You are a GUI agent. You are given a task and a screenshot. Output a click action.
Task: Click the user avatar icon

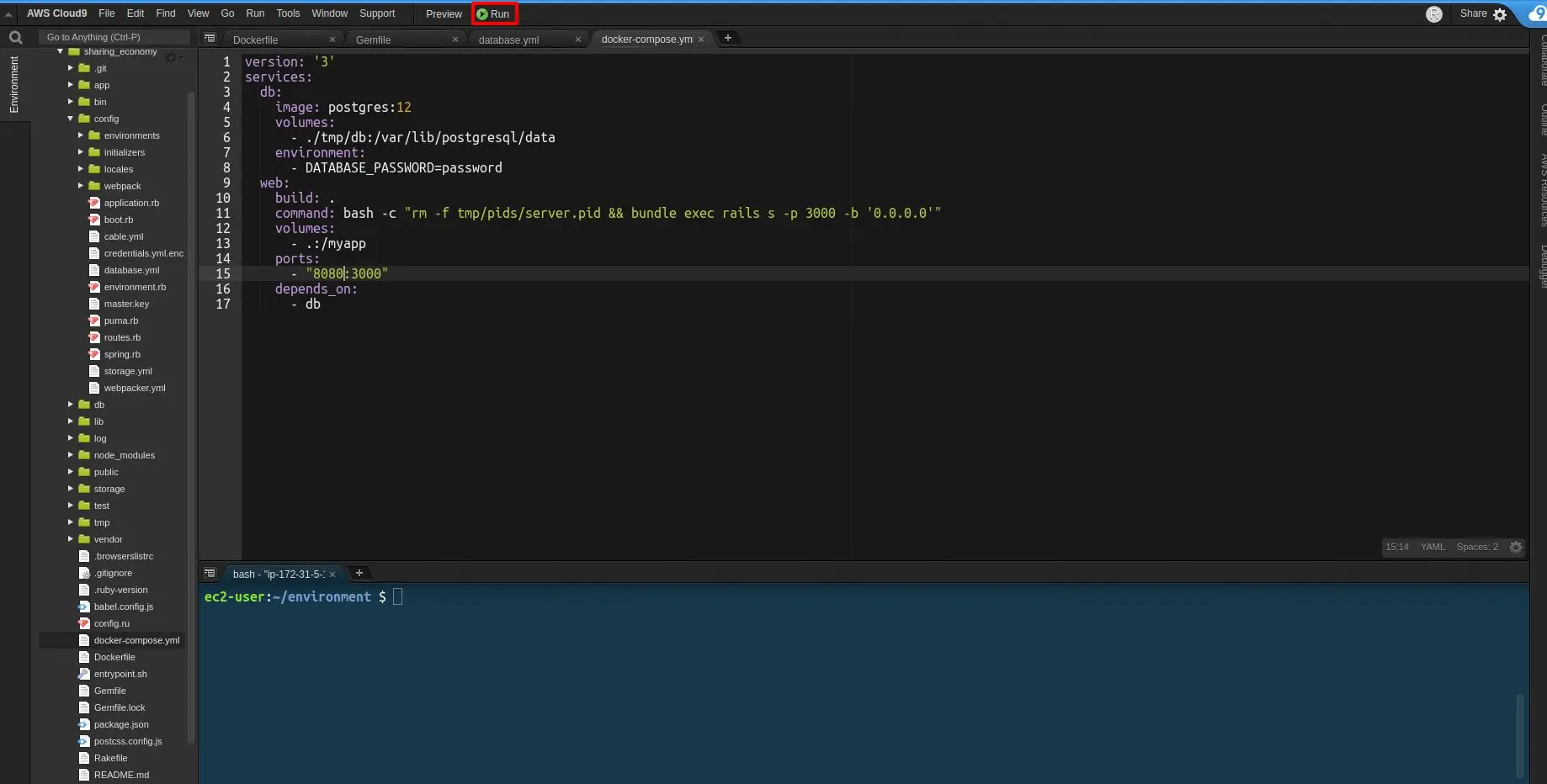click(1434, 14)
